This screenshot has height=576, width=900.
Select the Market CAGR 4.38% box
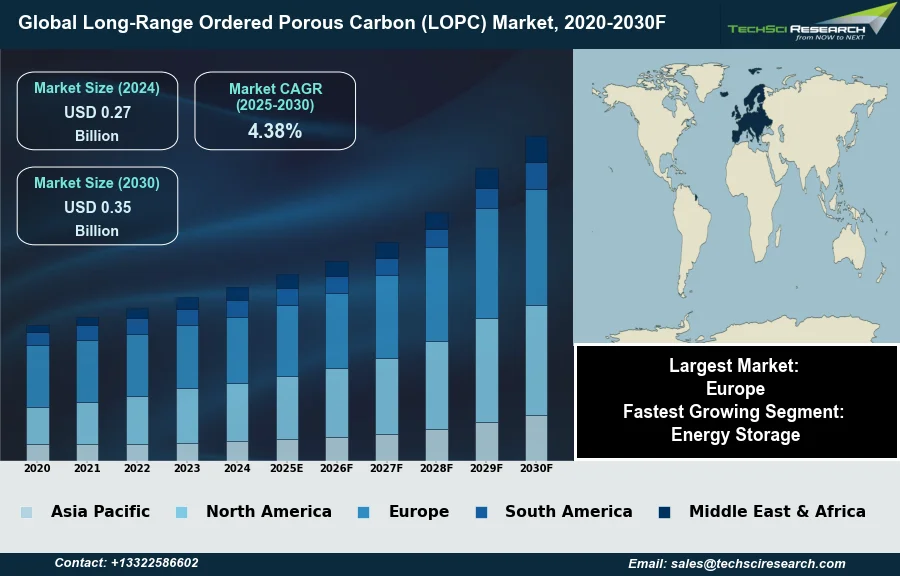pos(275,111)
